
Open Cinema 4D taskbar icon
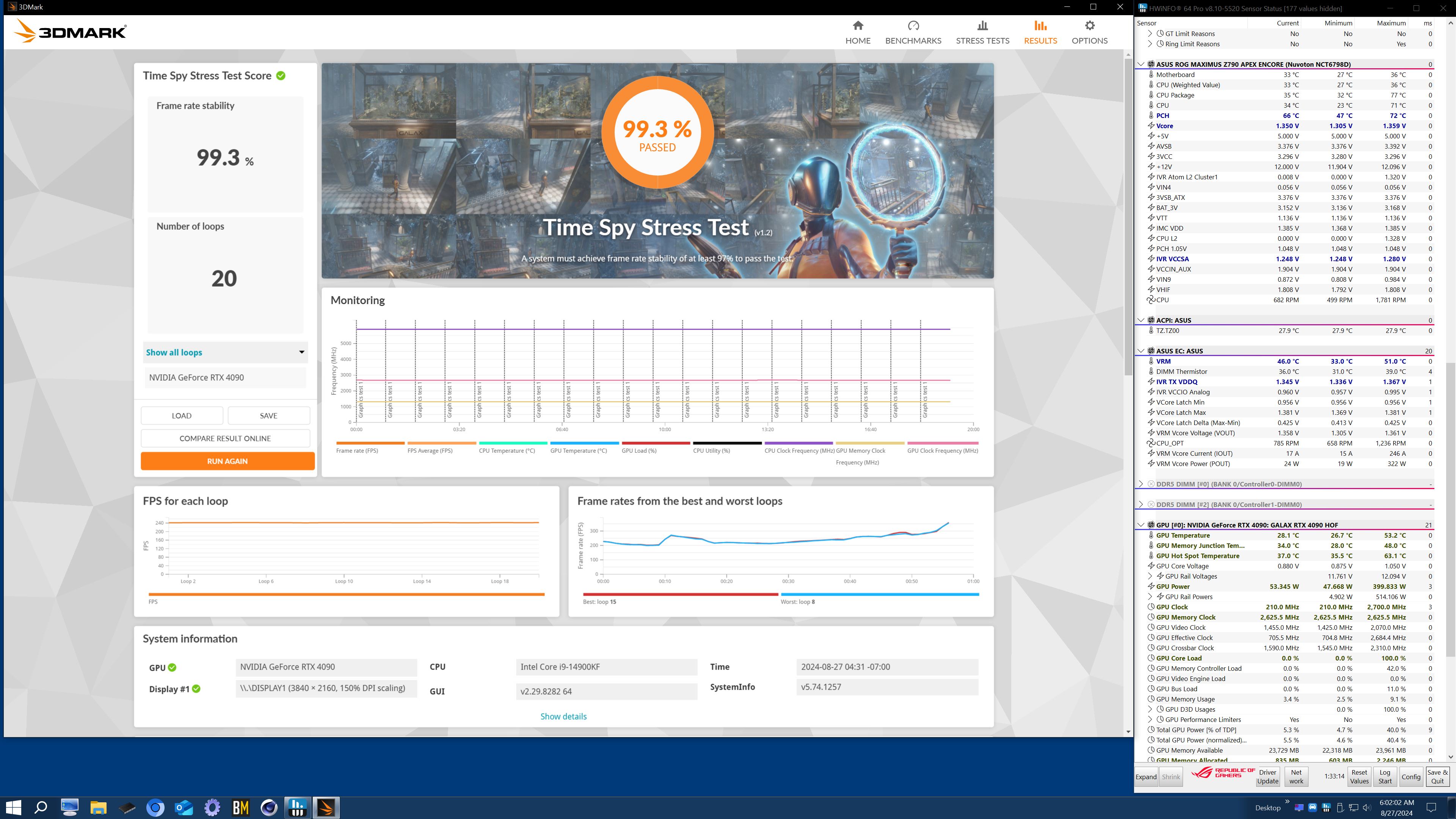tap(269, 807)
